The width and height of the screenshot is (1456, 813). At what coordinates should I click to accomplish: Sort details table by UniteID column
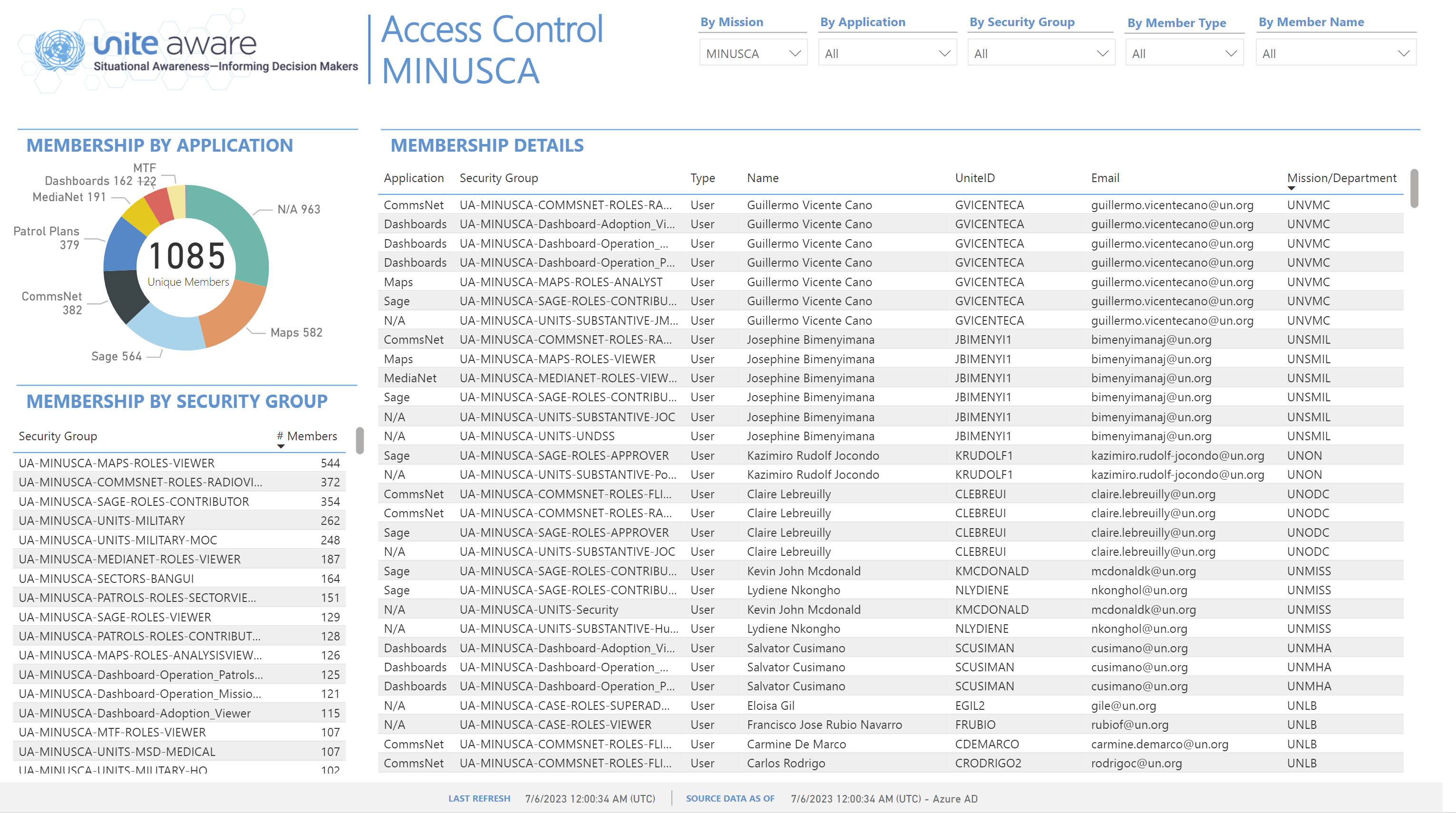pos(974,178)
